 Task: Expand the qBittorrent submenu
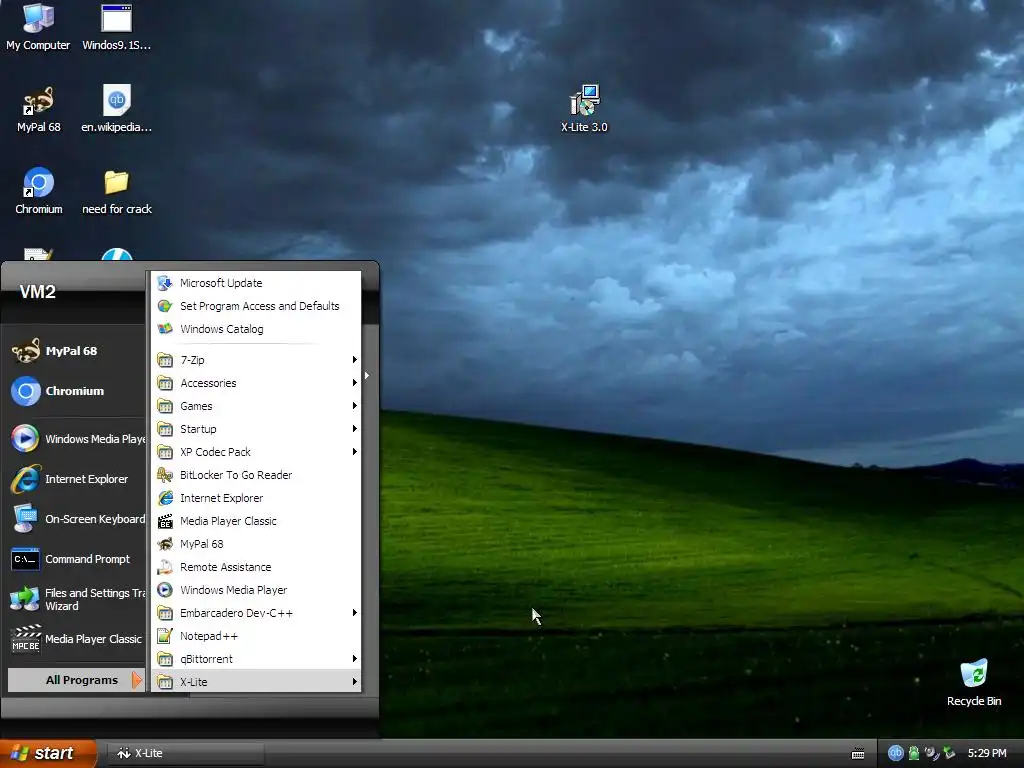(x=256, y=659)
